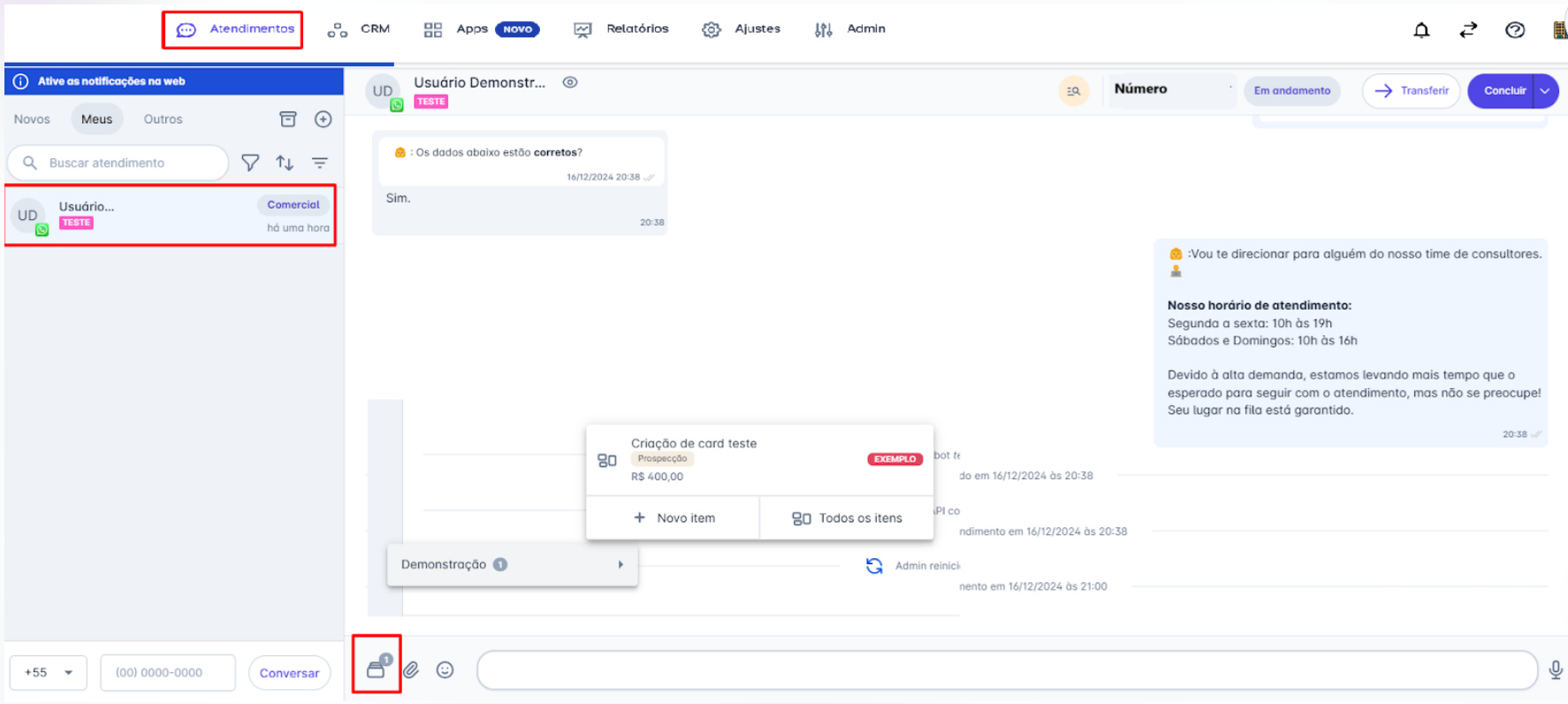
Task: Click the plus icon to add an atendimento
Action: click(323, 119)
